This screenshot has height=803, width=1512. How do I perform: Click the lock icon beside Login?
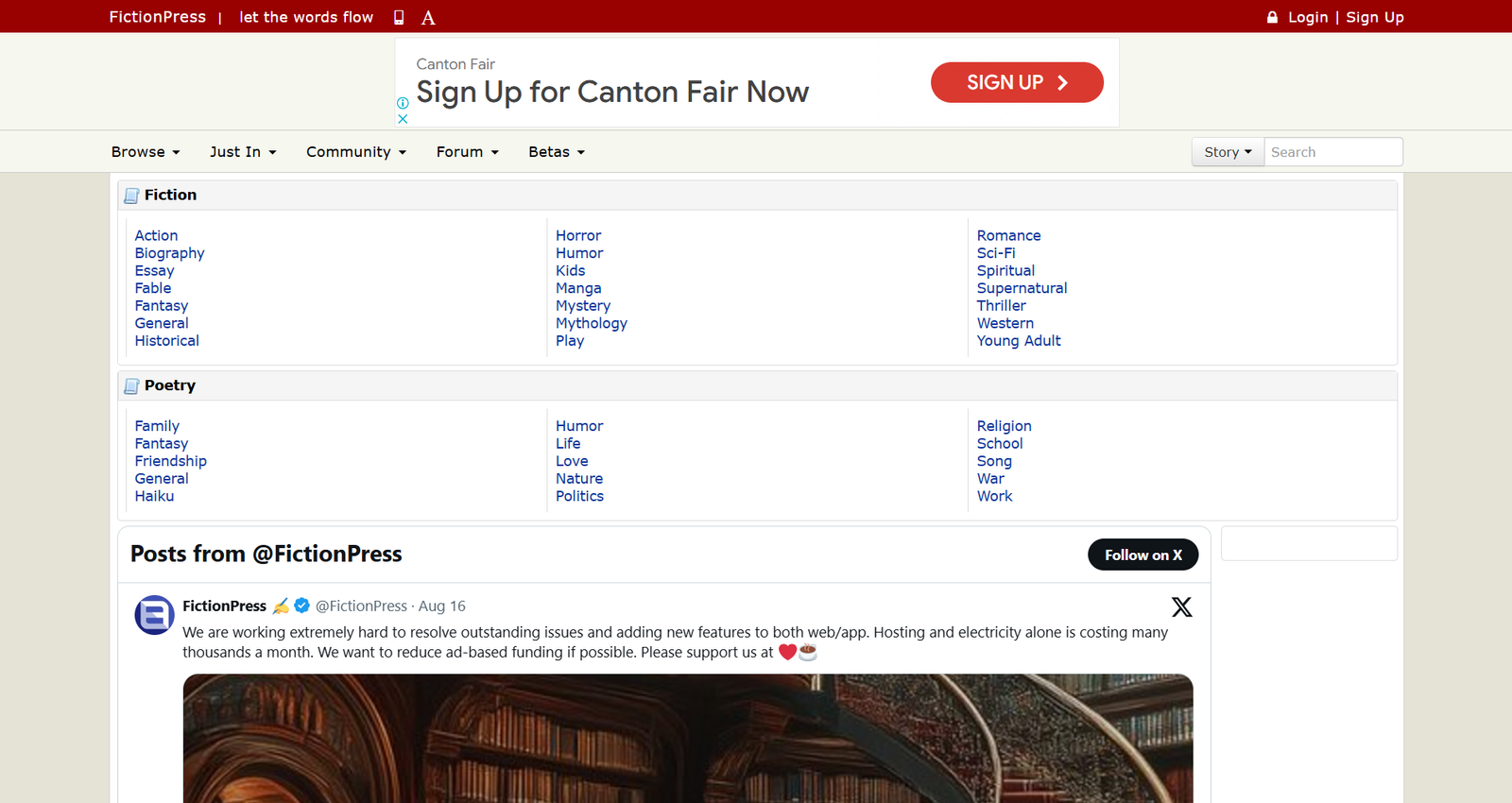1272,17
